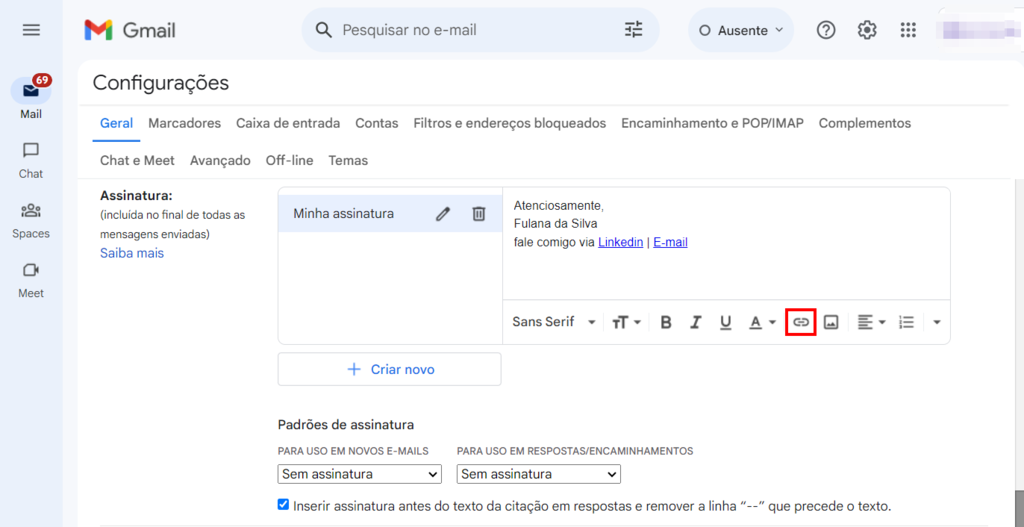
Task: Show search options filter icon
Action: tap(633, 30)
